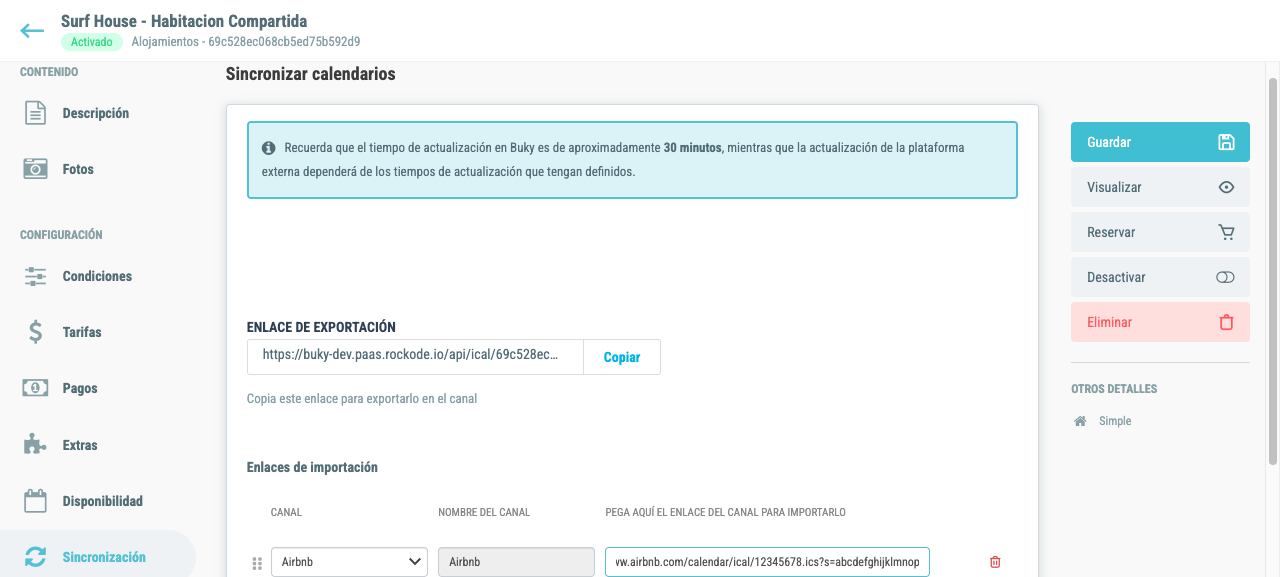Toggle the Desactivar switch icon
The width and height of the screenshot is (1280, 577).
pyautogui.click(x=1226, y=277)
